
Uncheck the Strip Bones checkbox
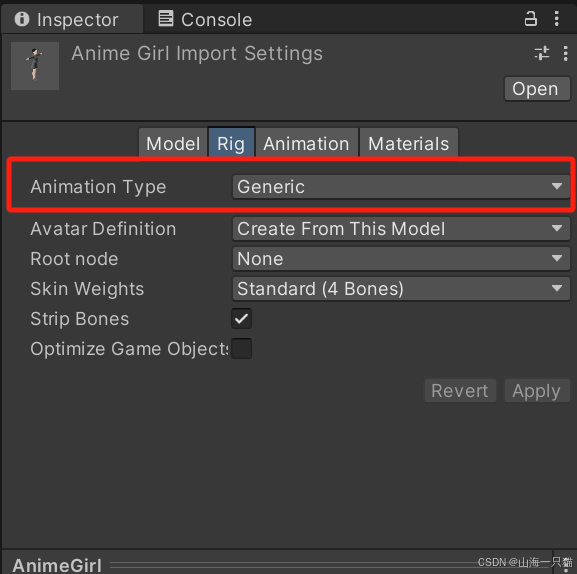click(x=241, y=319)
